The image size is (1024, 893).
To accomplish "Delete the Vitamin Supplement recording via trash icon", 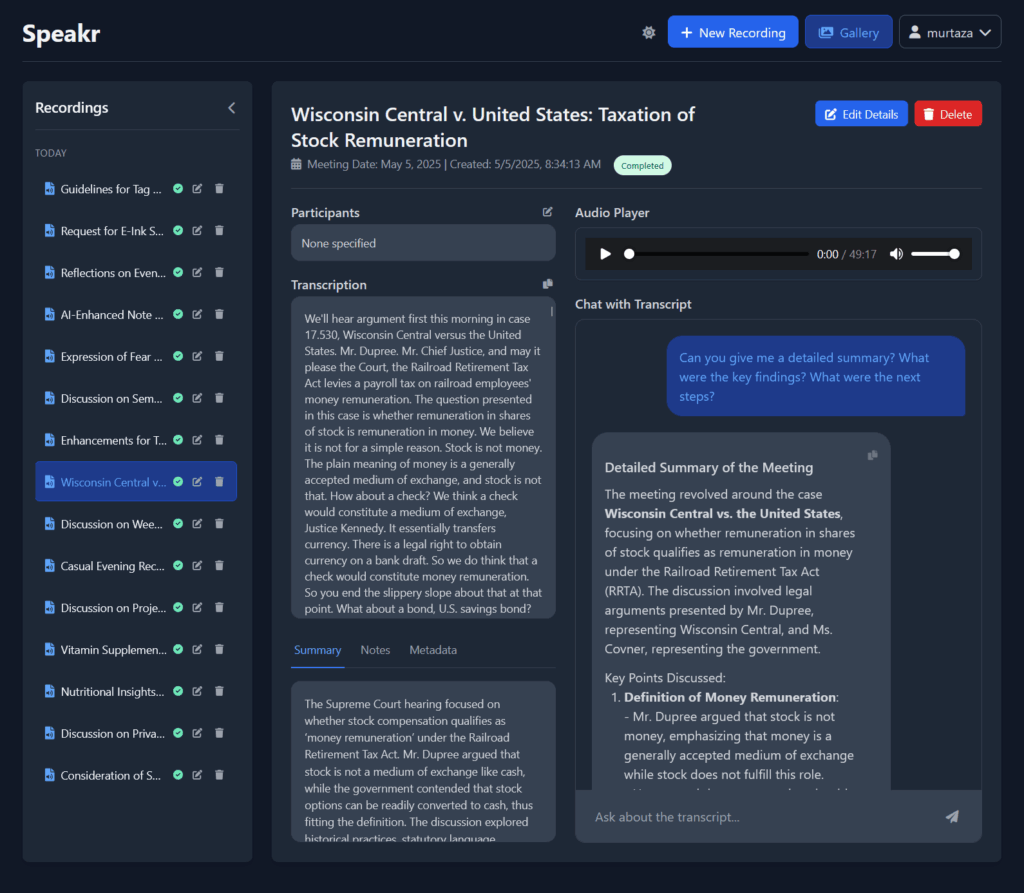I will pos(219,650).
